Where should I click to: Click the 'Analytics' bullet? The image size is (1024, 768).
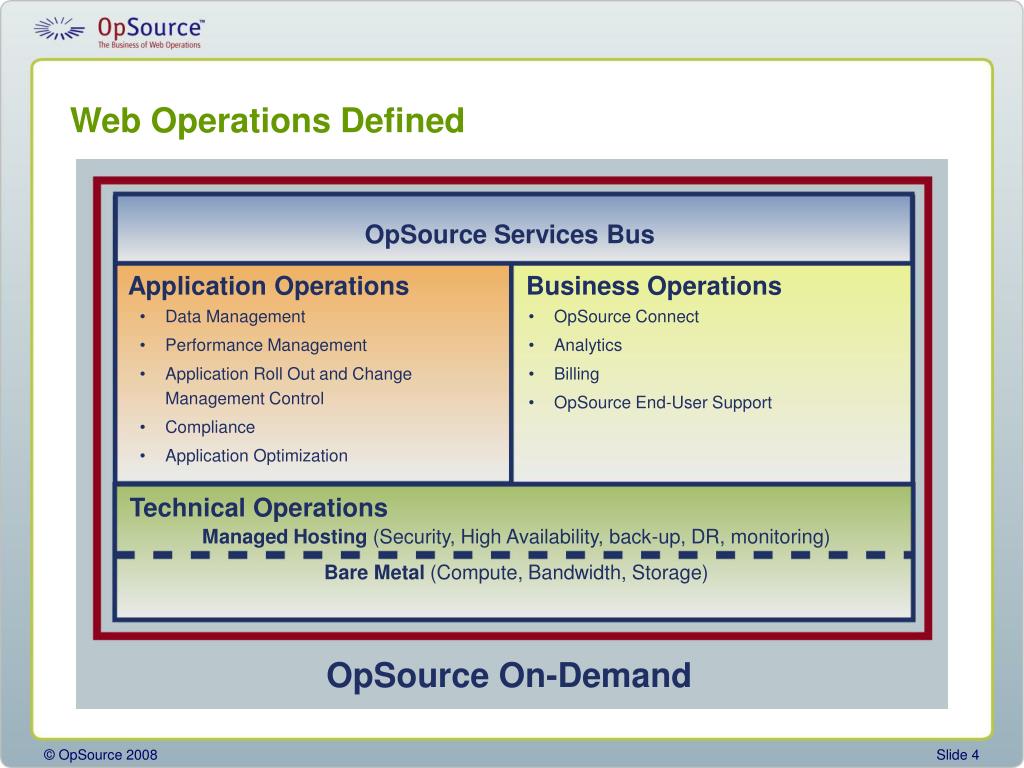588,345
